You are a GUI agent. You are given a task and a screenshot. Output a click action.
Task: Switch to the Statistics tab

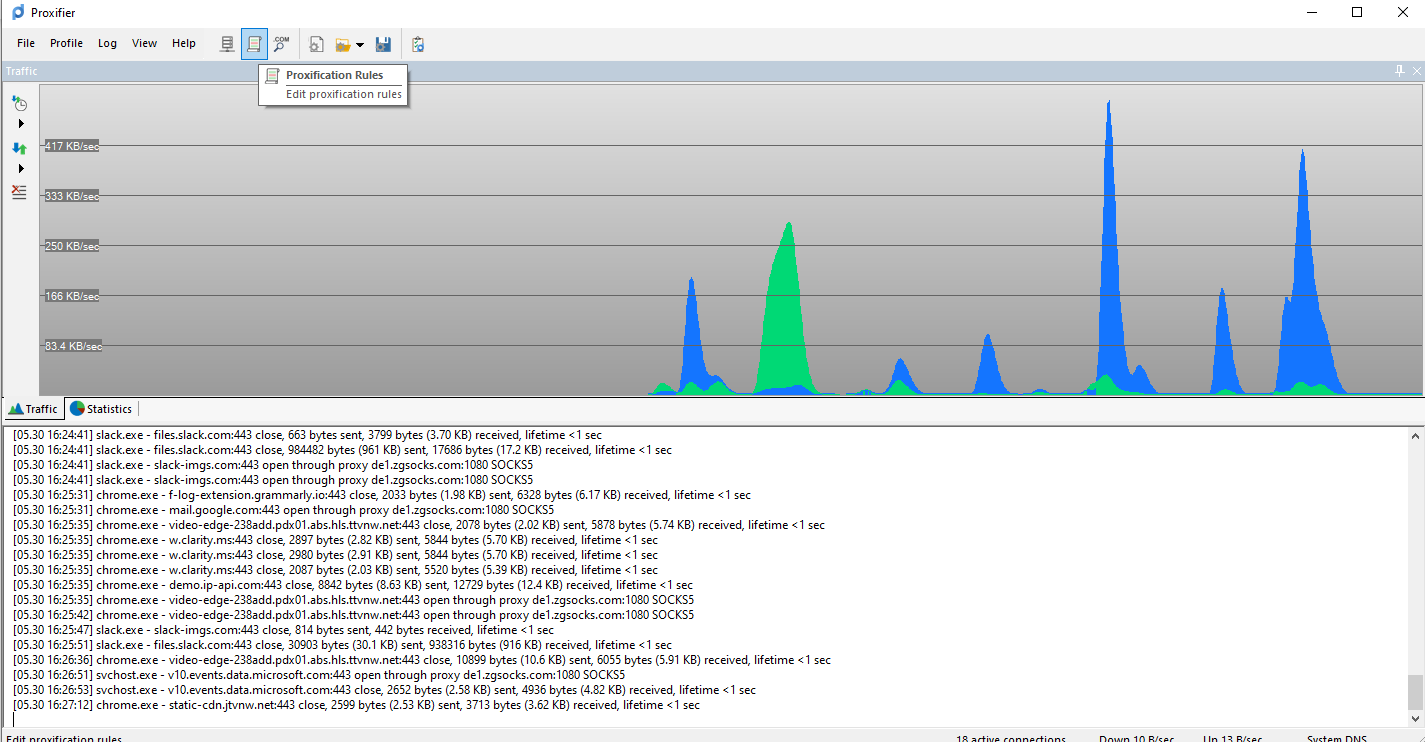coord(101,409)
